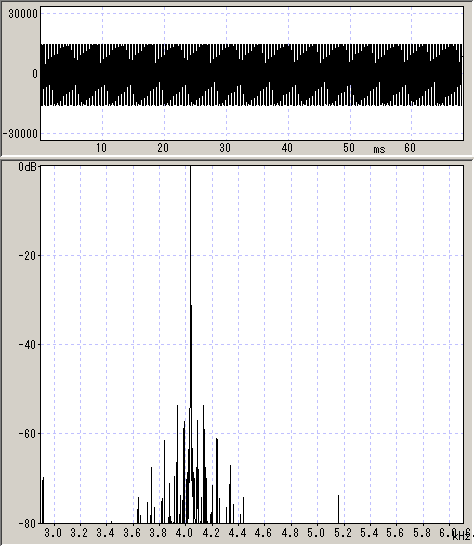Click the 4.8 kHz frequency label
Image resolution: width=474 pixels, height=546 pixels.
click(290, 533)
